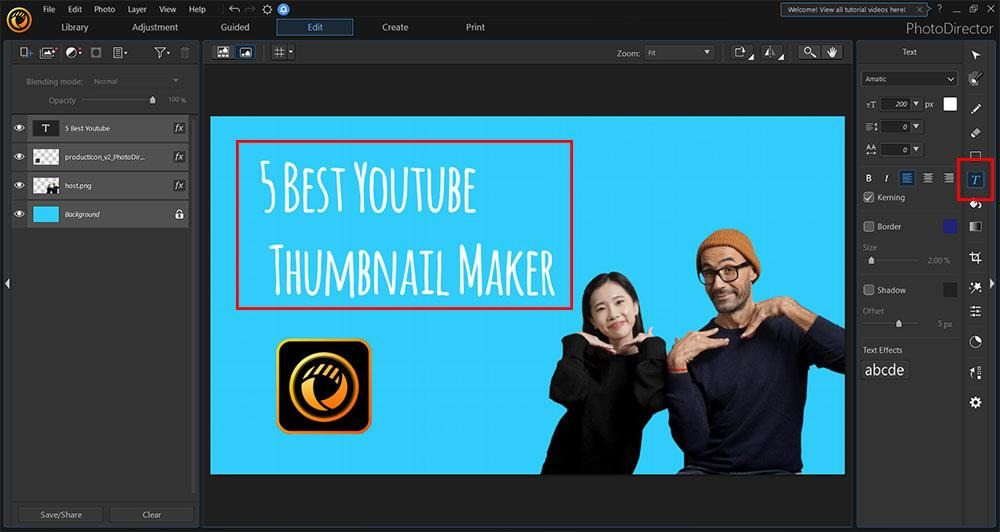The width and height of the screenshot is (1000, 532).
Task: Enable the Shadow checkbox
Action: (869, 290)
